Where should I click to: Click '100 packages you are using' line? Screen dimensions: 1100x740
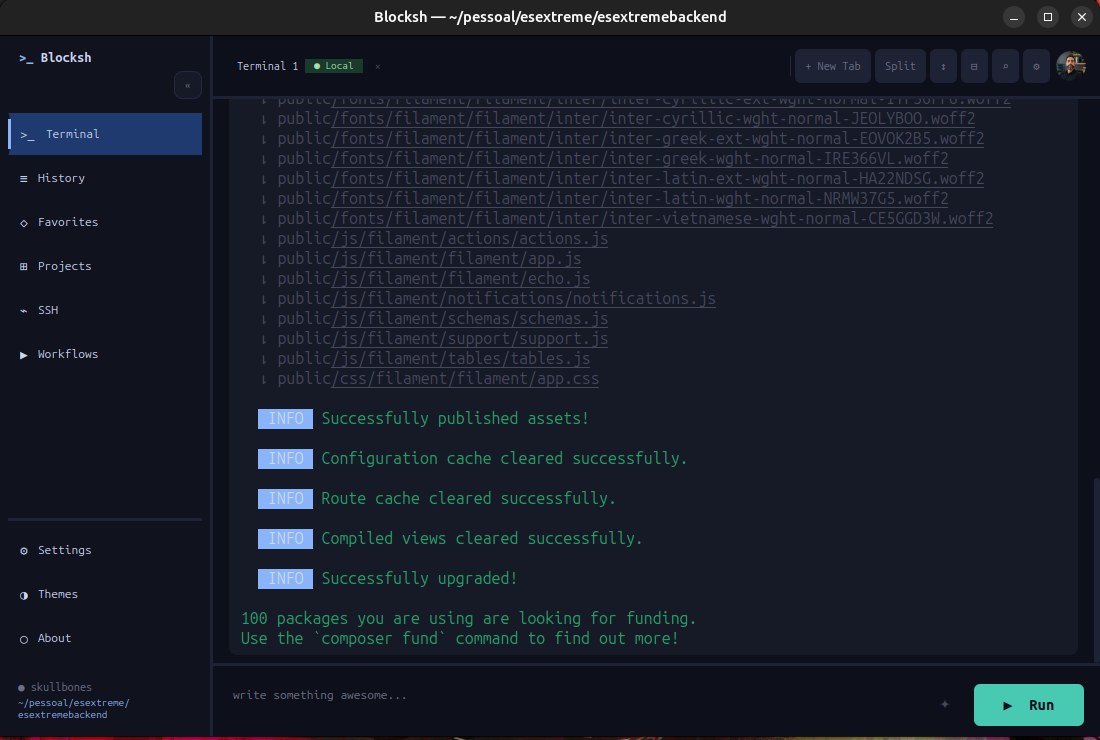[x=468, y=619]
